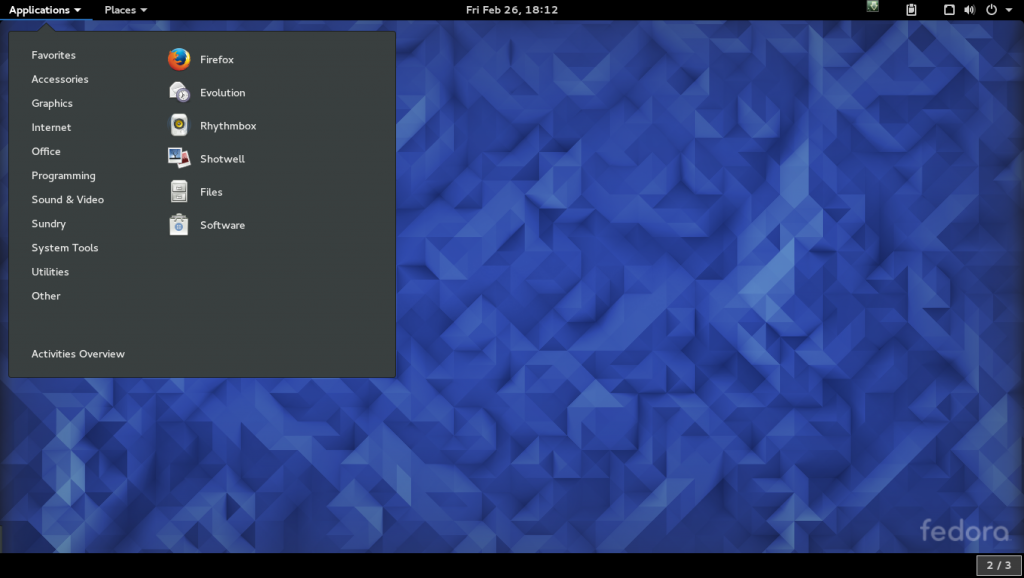The width and height of the screenshot is (1024, 578).
Task: Click the wired network status icon
Action: [950, 10]
